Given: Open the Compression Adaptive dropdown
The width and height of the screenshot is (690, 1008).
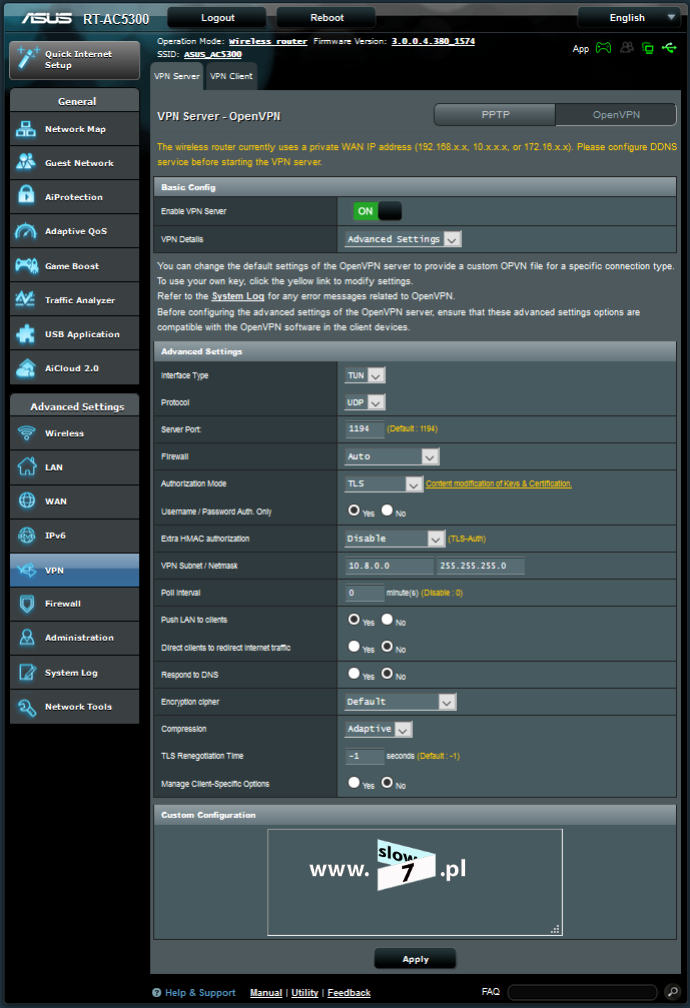Looking at the screenshot, I should 379,729.
